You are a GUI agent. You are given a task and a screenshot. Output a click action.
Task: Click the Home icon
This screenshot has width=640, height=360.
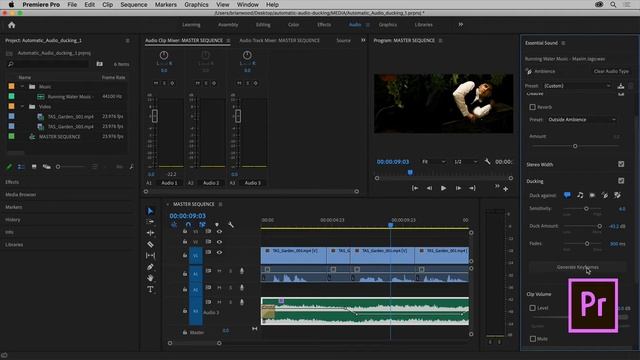(11, 25)
